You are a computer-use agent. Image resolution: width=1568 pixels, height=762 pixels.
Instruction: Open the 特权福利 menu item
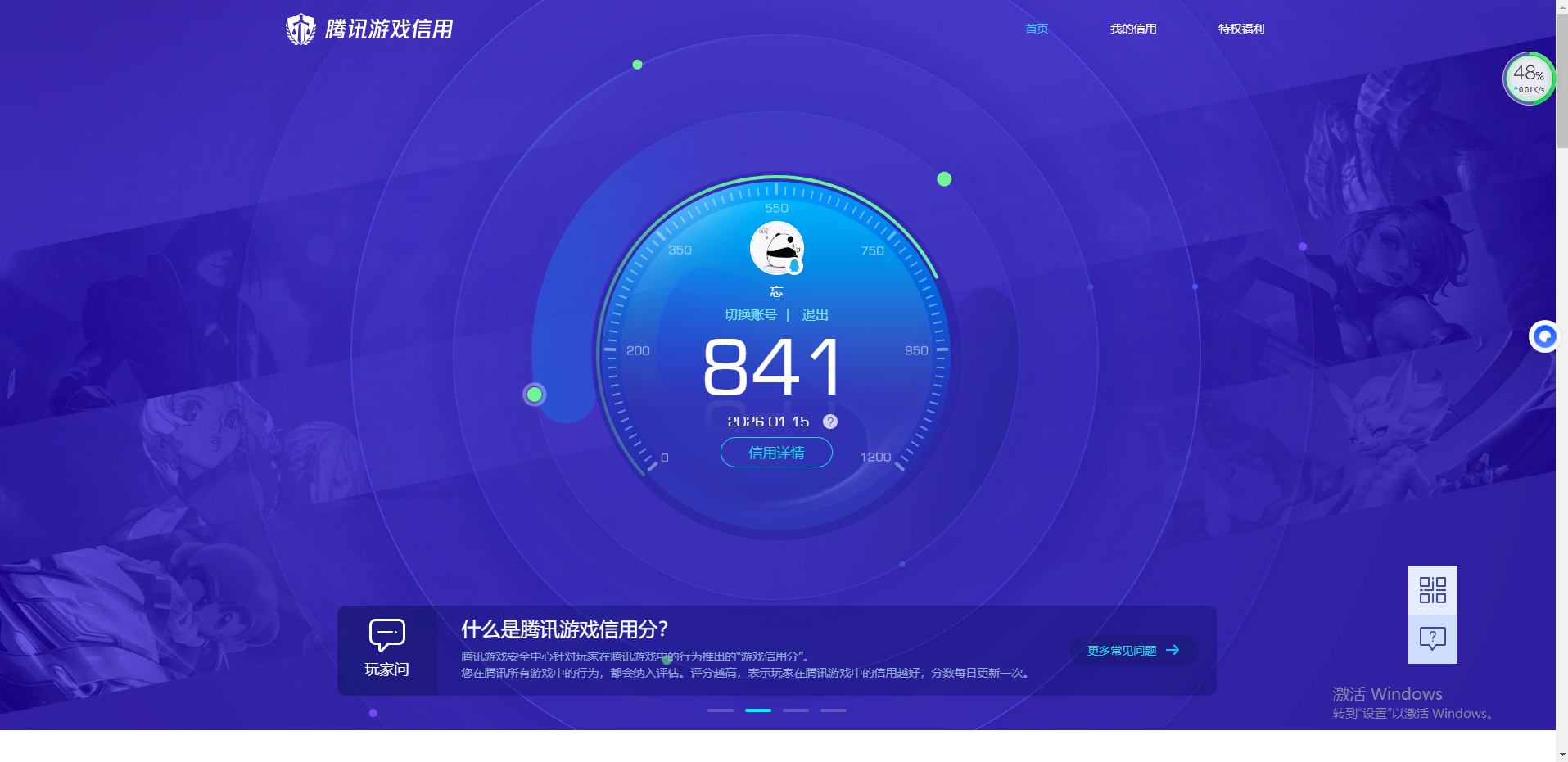pyautogui.click(x=1240, y=29)
